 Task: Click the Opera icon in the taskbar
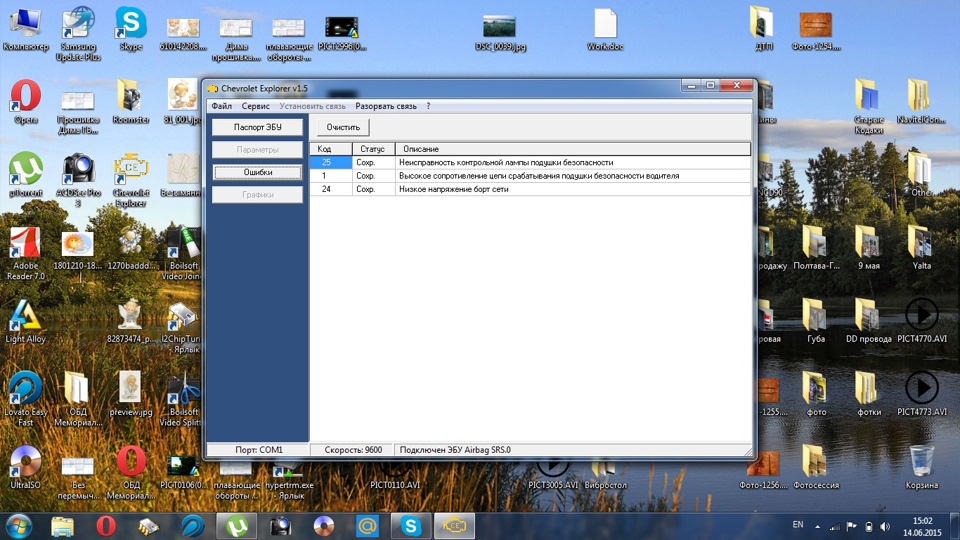click(x=105, y=526)
